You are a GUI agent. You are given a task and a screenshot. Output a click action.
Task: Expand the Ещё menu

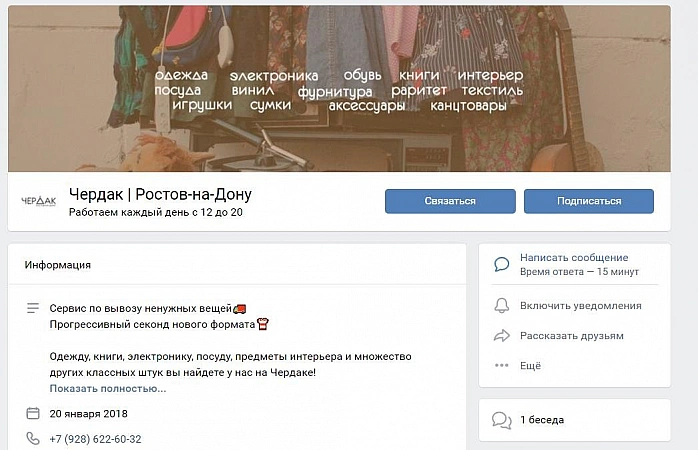(x=530, y=365)
